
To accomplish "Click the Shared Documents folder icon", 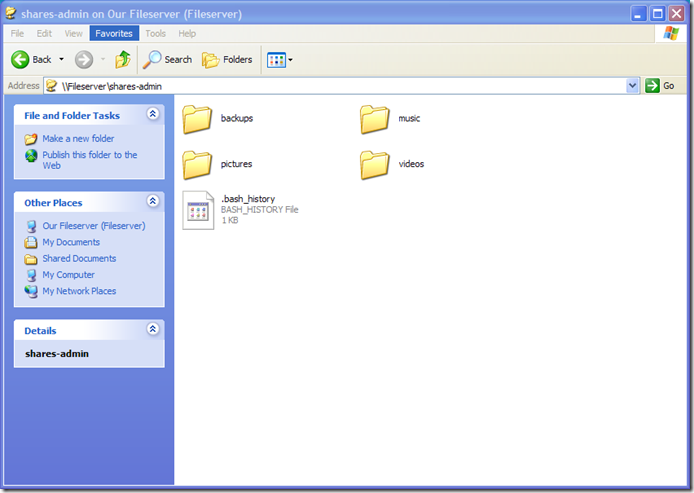I will pyautogui.click(x=31, y=259).
